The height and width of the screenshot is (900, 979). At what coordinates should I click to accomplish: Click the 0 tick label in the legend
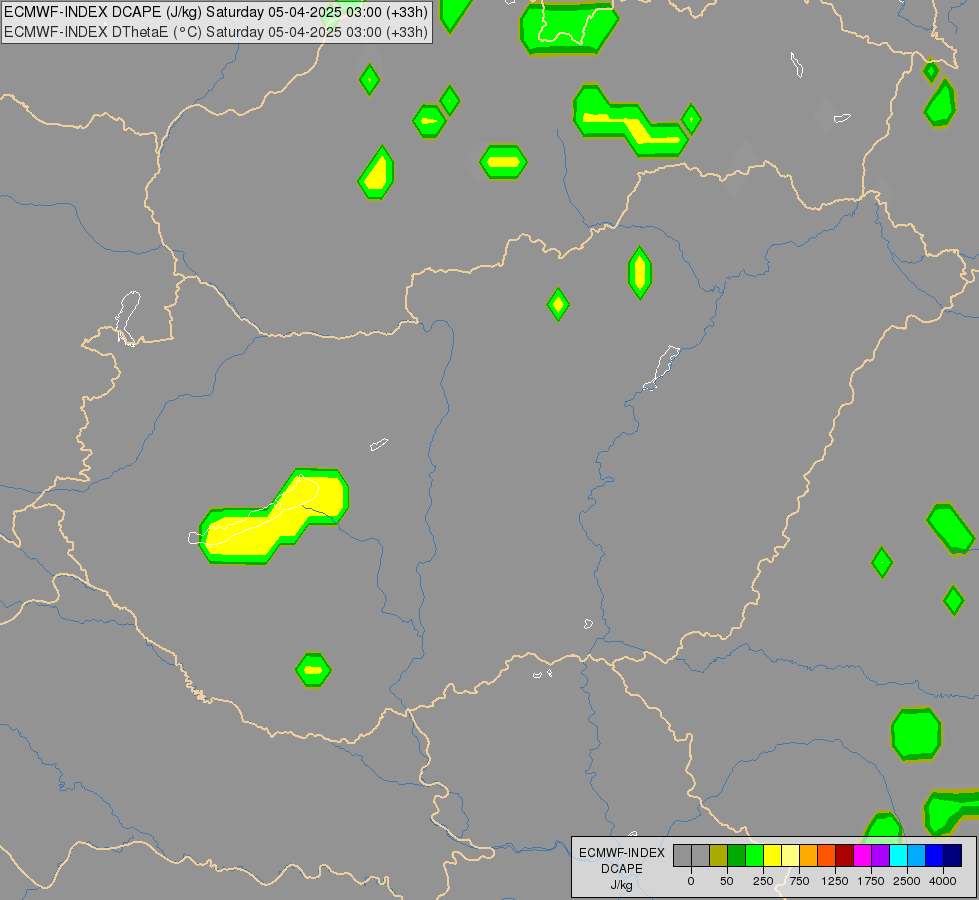pos(691,881)
